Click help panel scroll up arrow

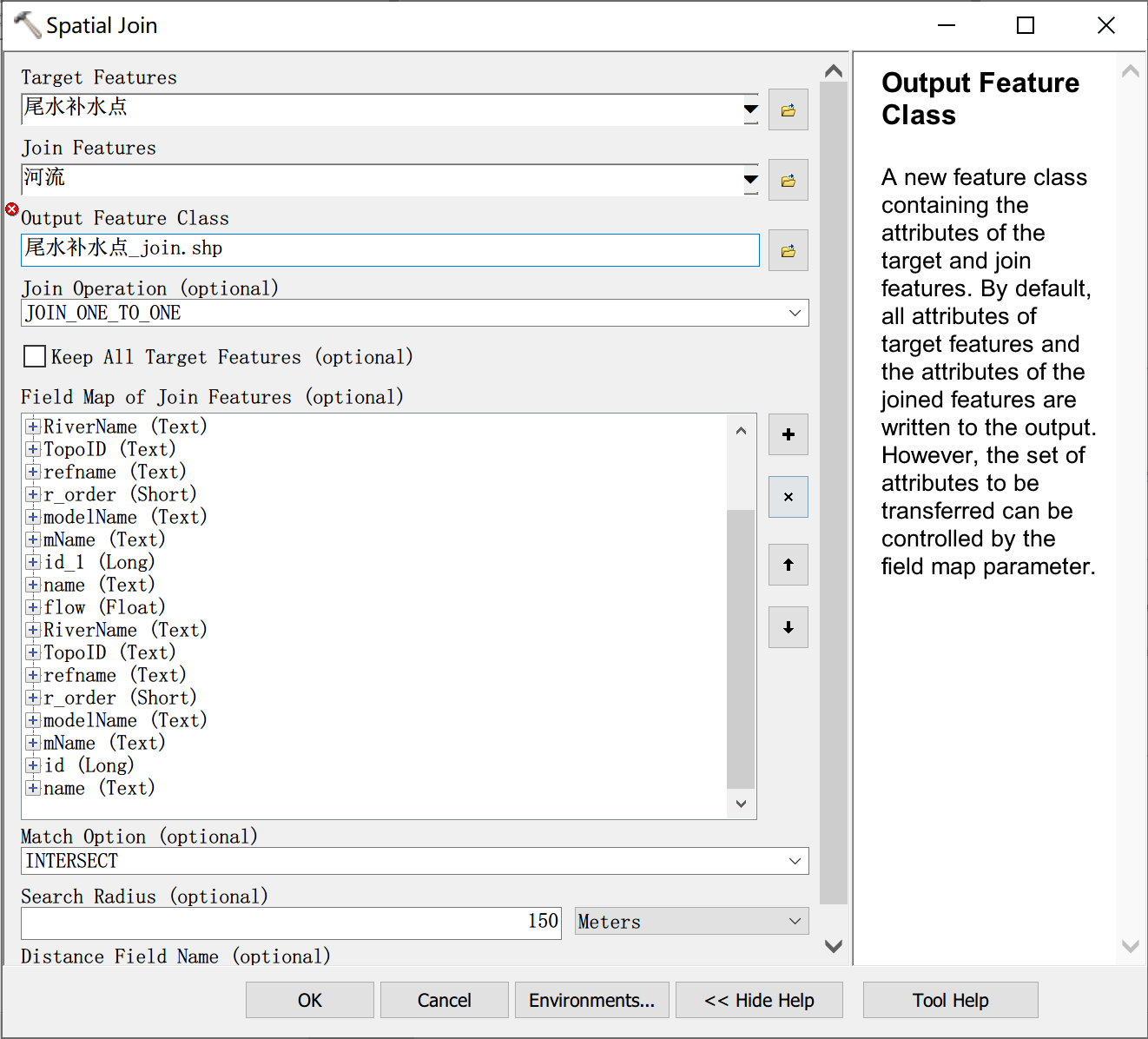click(1131, 71)
